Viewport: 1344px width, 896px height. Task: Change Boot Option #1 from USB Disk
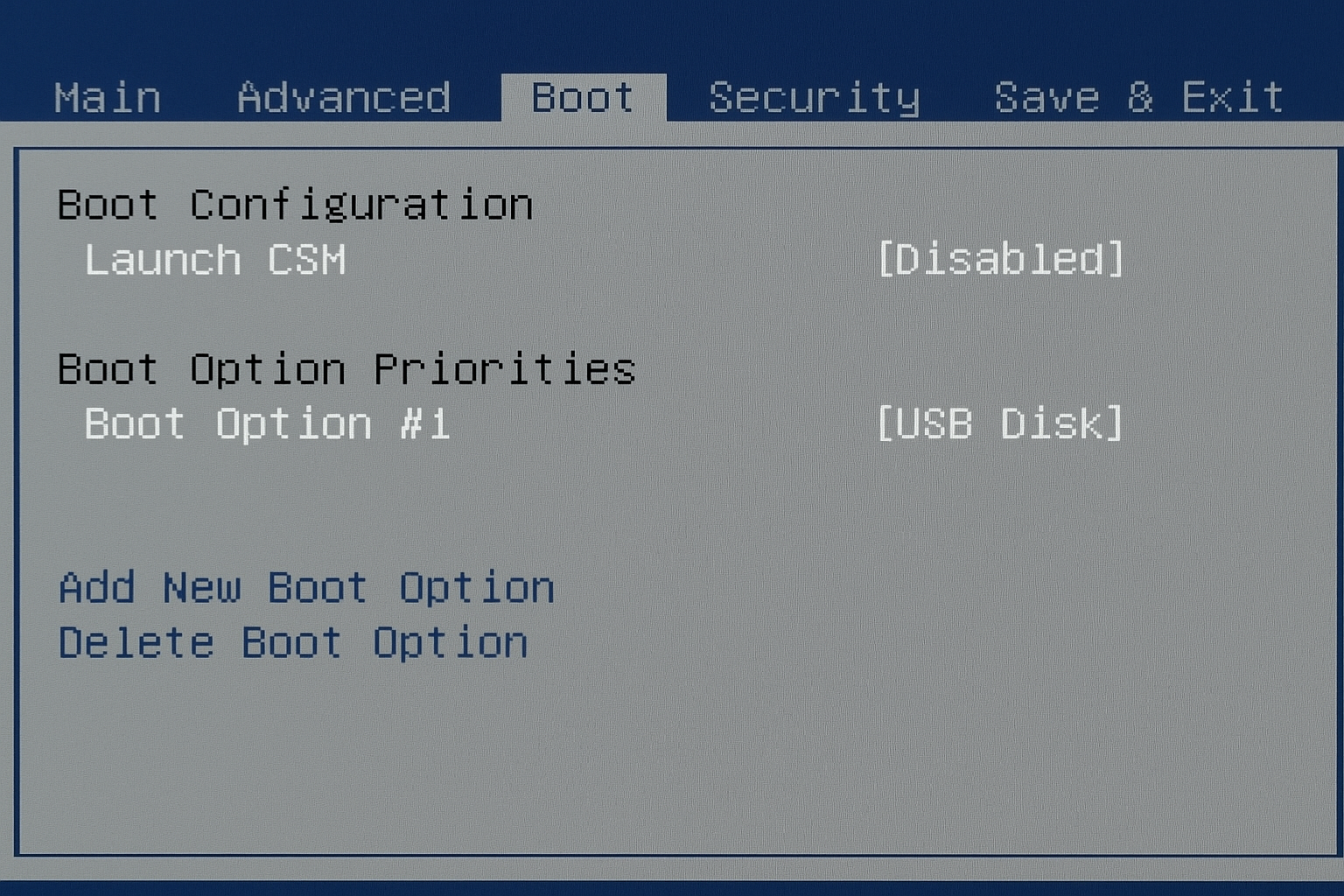coord(1001,423)
